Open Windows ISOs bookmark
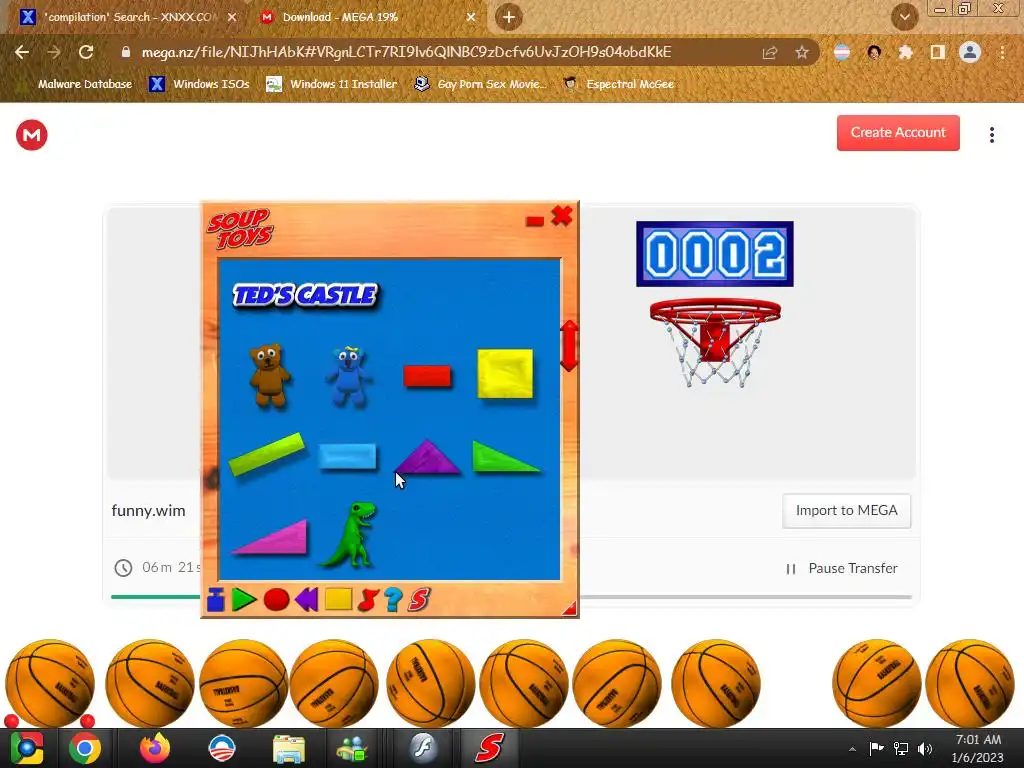This screenshot has width=1024, height=768. [199, 84]
